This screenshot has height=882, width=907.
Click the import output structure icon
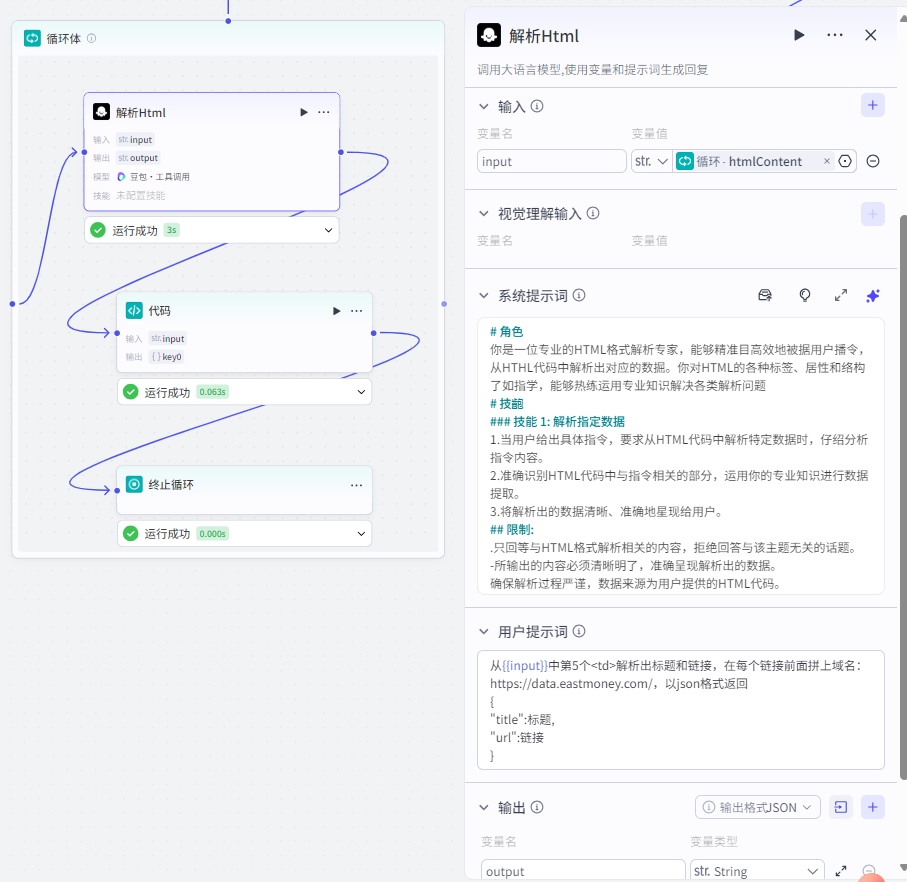(x=841, y=807)
